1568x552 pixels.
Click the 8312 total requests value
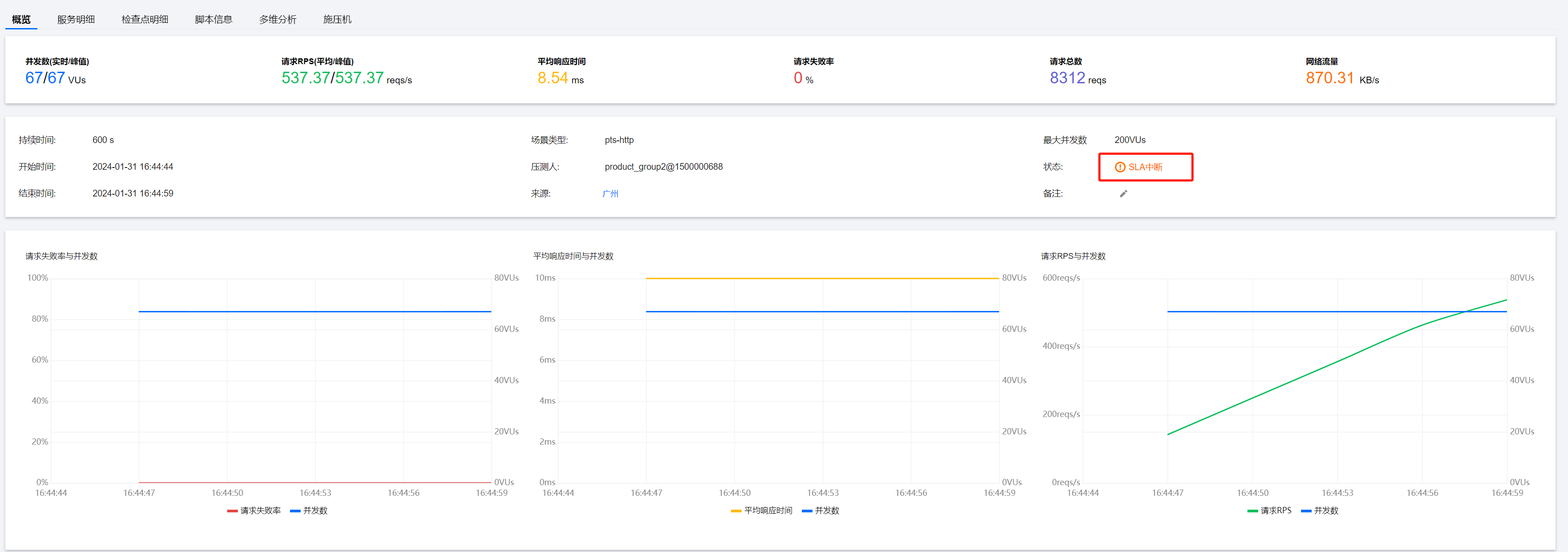pos(1067,78)
